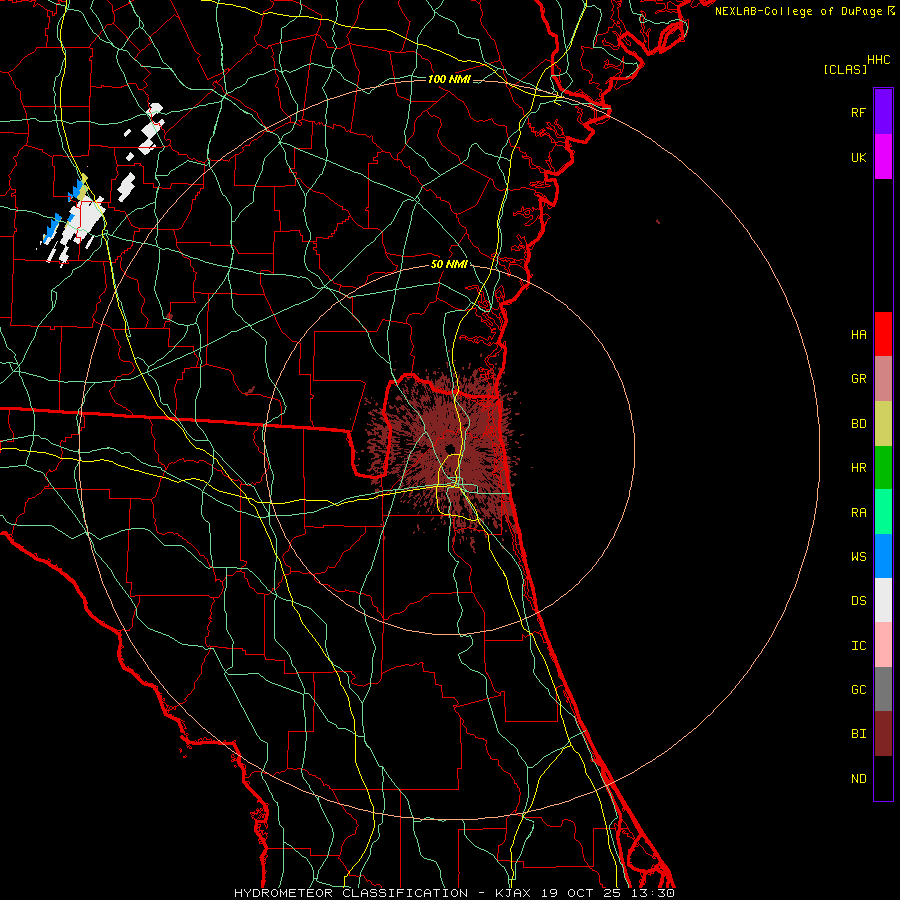Click the HR green legend swatch
The height and width of the screenshot is (900, 900).
point(883,468)
